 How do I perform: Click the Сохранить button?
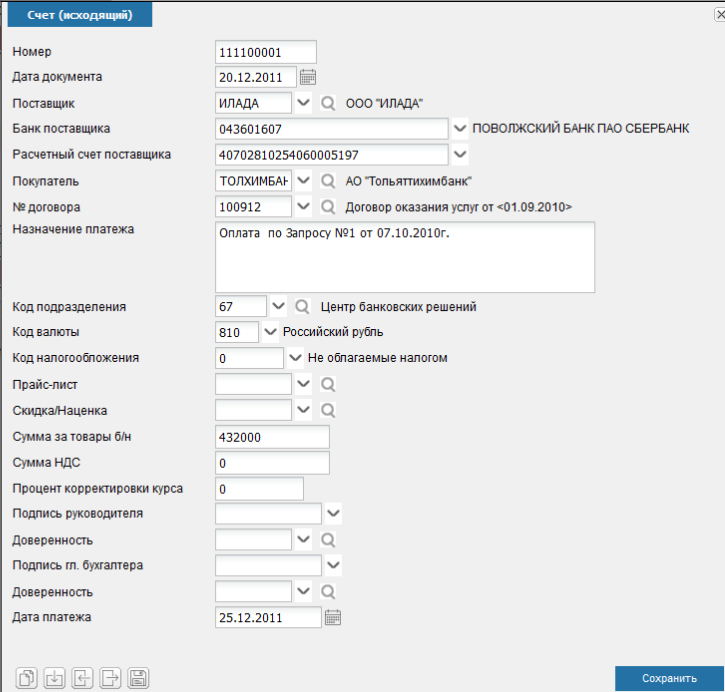click(x=669, y=679)
